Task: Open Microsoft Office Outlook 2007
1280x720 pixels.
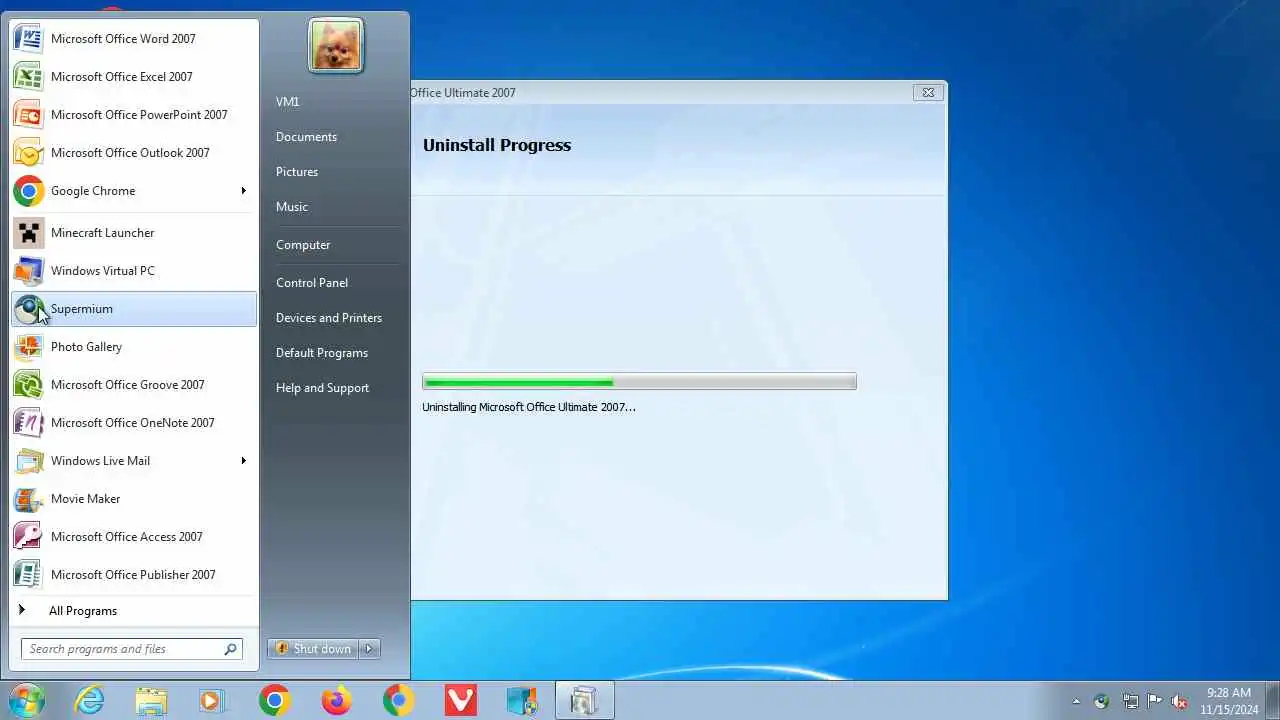Action: coord(133,153)
